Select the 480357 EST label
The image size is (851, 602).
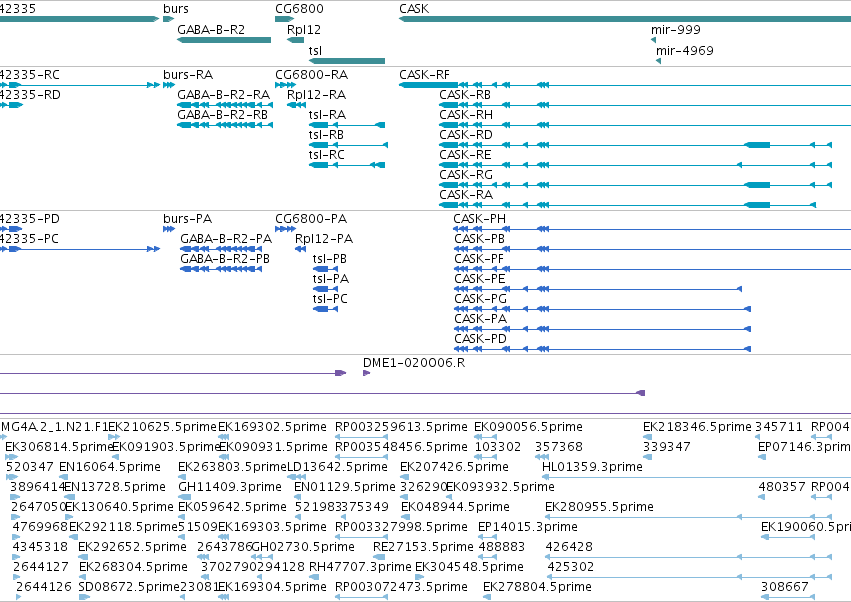point(782,487)
